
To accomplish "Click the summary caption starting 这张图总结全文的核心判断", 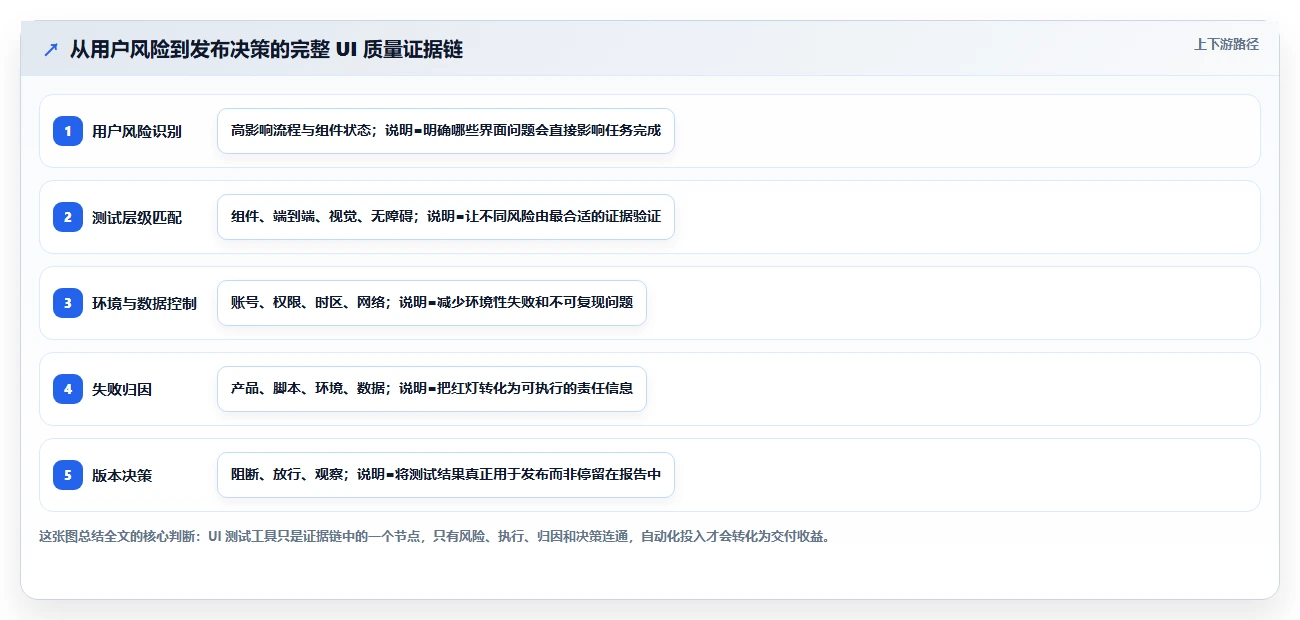I will 435,536.
